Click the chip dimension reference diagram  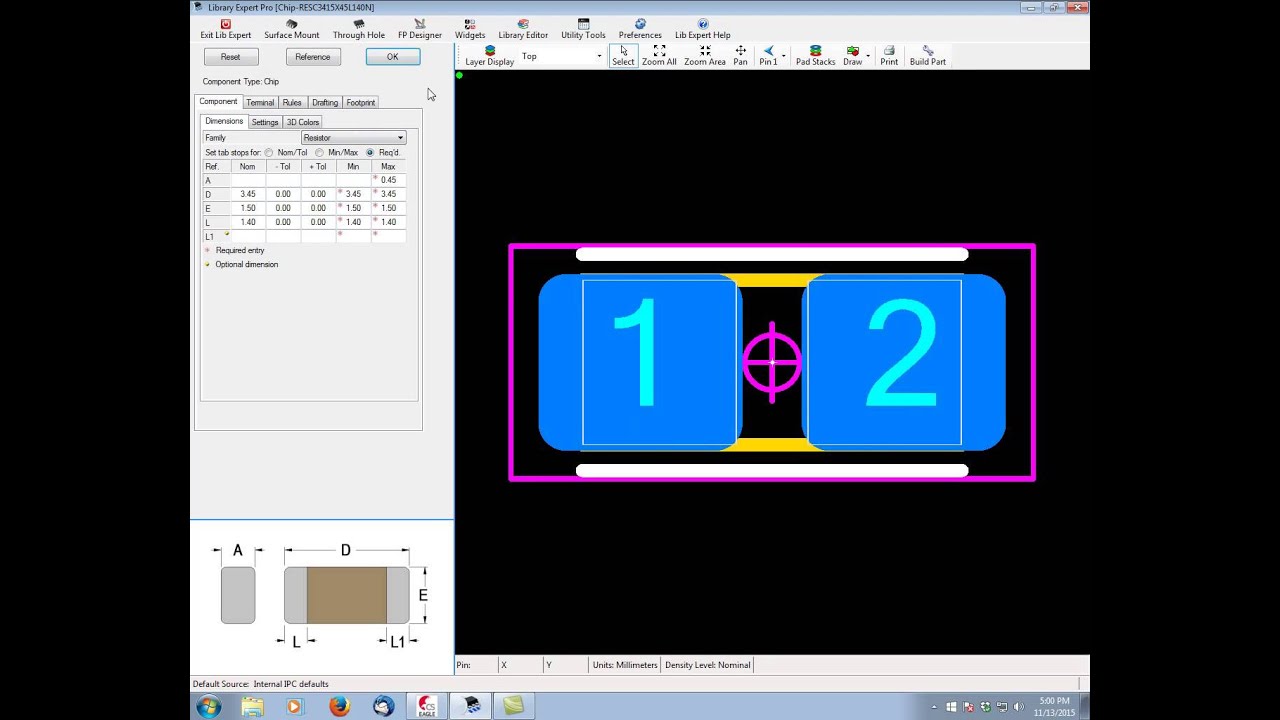tap(324, 596)
